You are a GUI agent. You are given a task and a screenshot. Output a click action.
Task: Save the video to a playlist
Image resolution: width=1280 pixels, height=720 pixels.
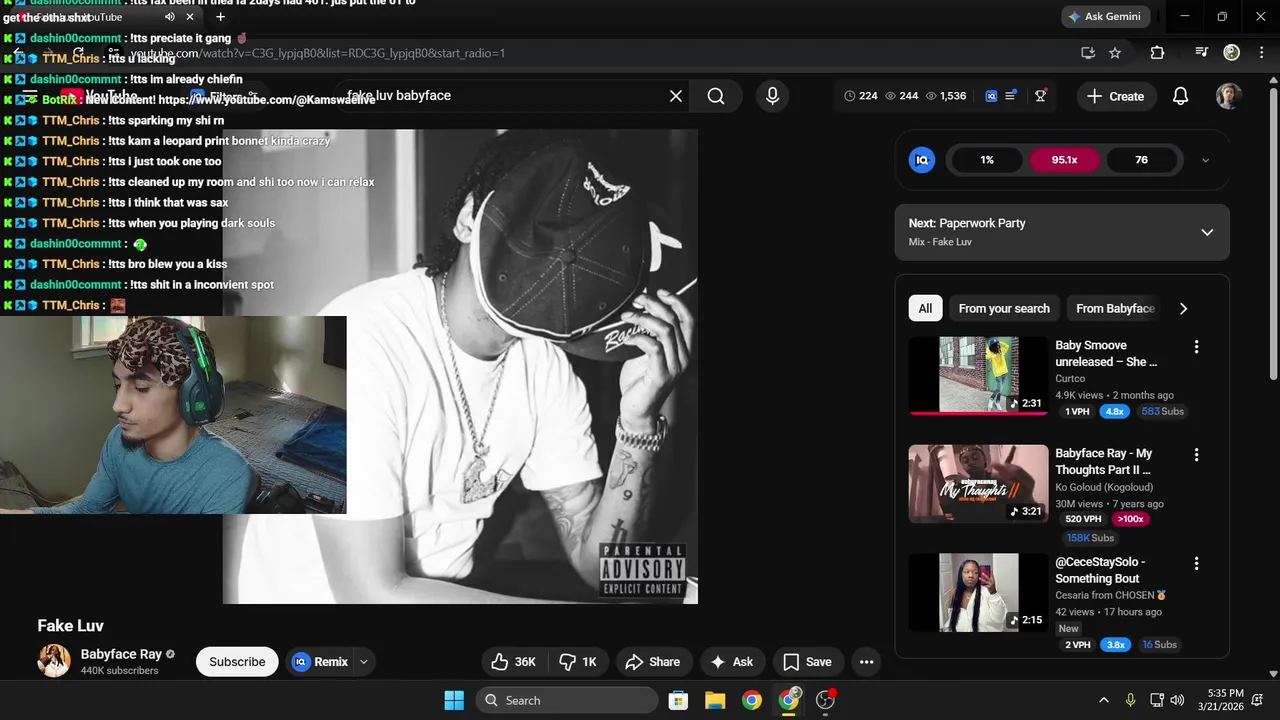[x=807, y=662]
